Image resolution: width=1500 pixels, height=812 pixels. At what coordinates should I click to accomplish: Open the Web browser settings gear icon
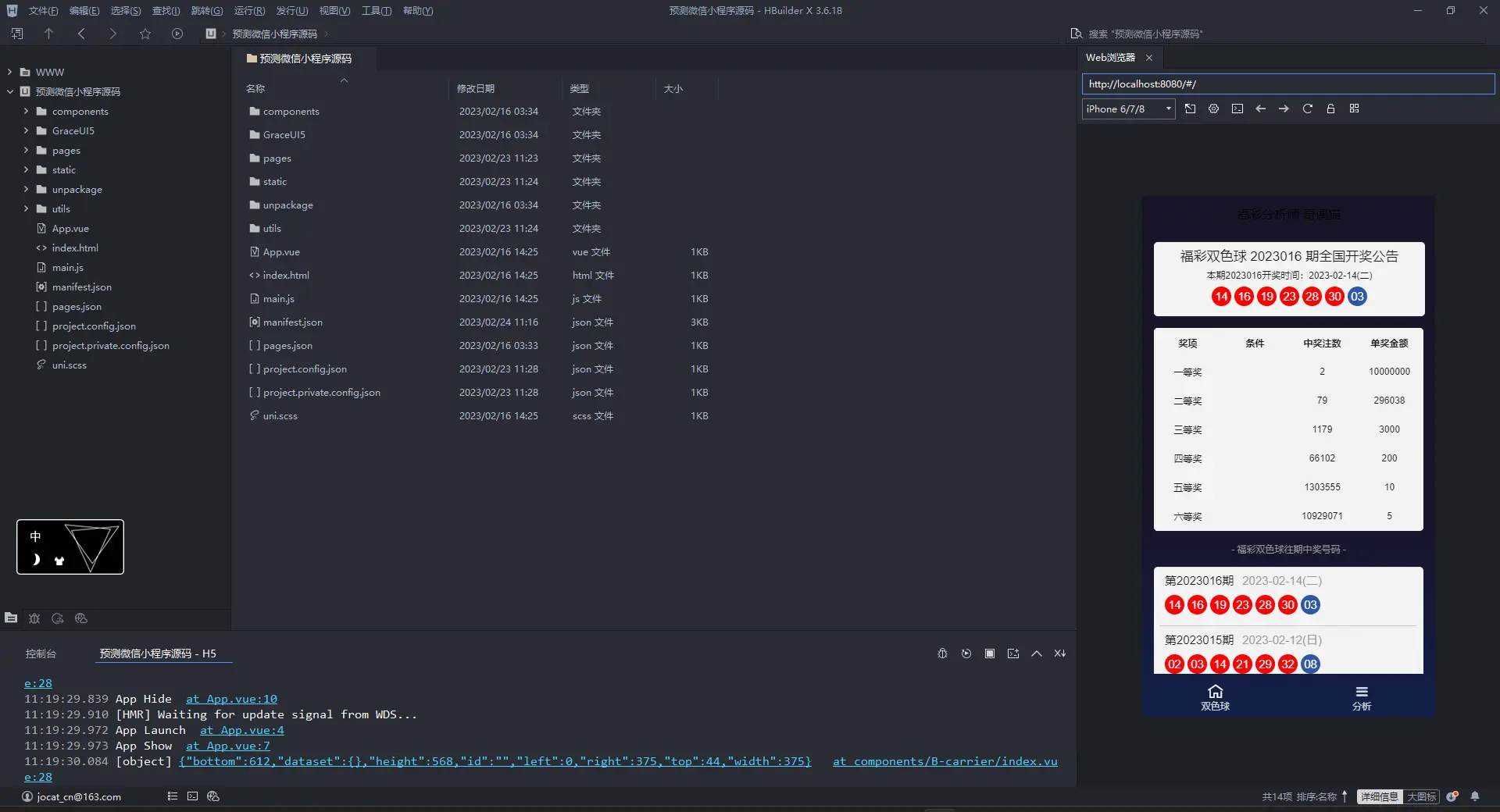click(x=1213, y=109)
